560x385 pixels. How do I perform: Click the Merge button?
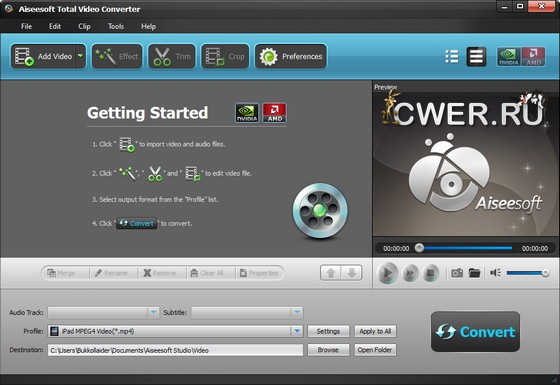click(61, 273)
